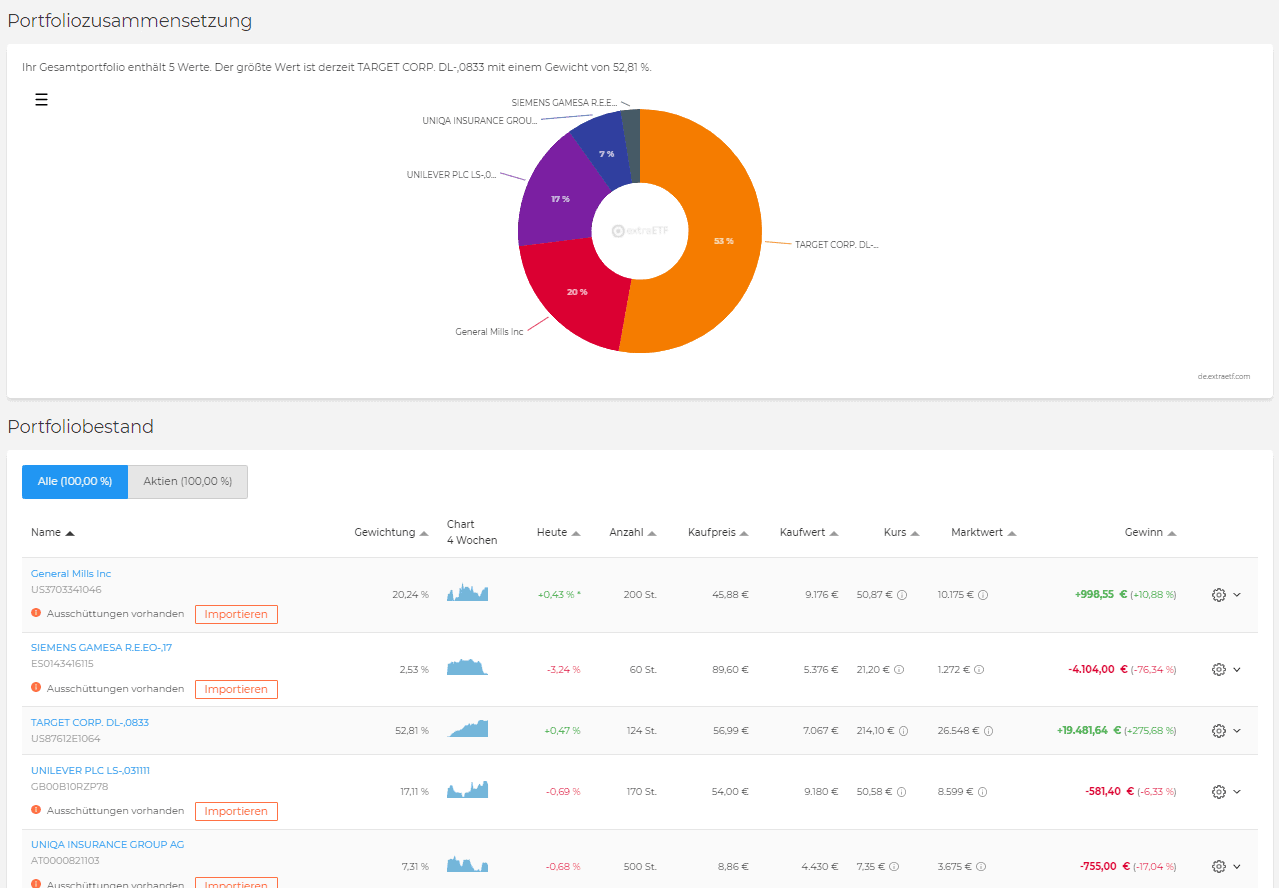This screenshot has width=1279, height=888.
Task: Show info icon beside 1.272 € Marktwert
Action: click(978, 669)
